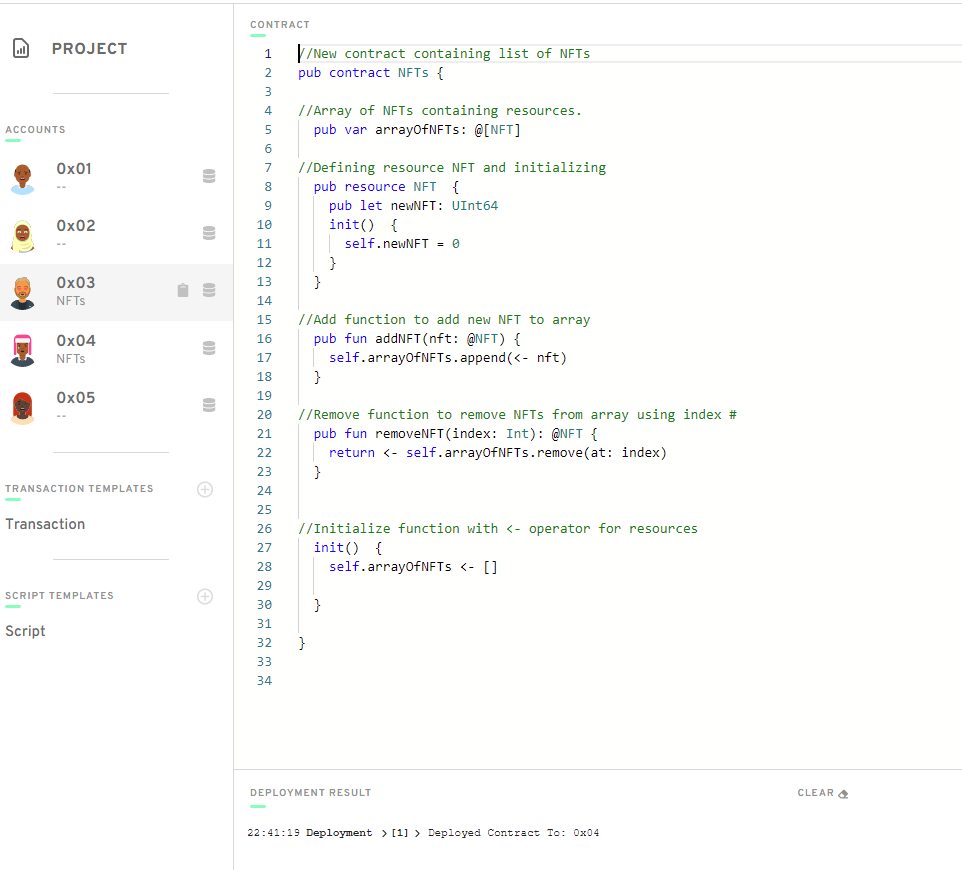The image size is (962, 870).
Task: Click storage database icon for 0x02
Action: click(209, 233)
